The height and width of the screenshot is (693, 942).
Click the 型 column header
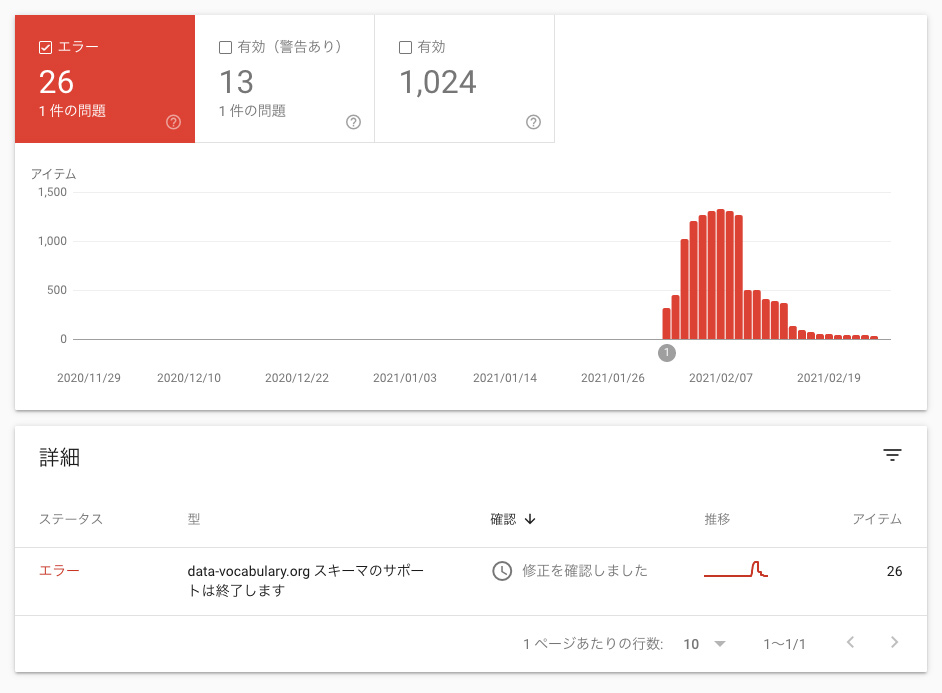193,519
